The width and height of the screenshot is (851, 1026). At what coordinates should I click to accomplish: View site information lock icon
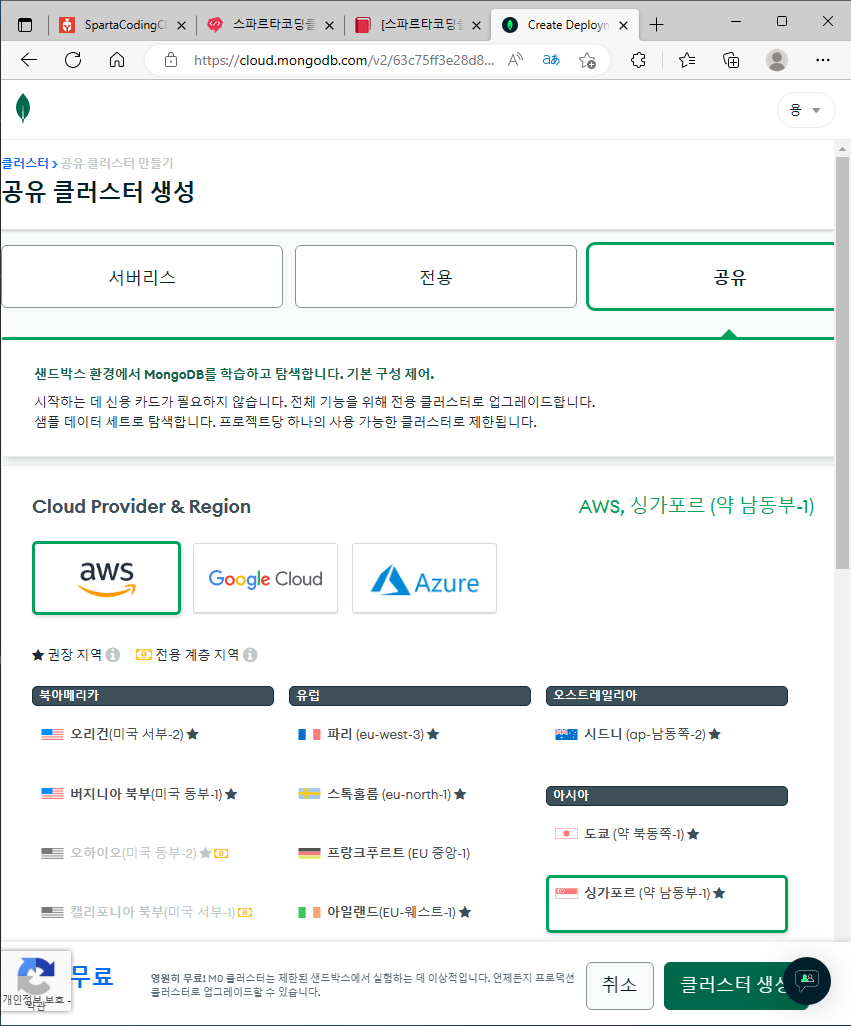171,60
